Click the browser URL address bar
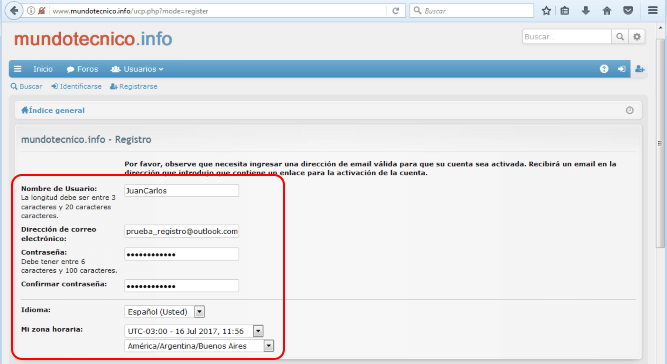The width and height of the screenshot is (667, 364). click(x=219, y=11)
